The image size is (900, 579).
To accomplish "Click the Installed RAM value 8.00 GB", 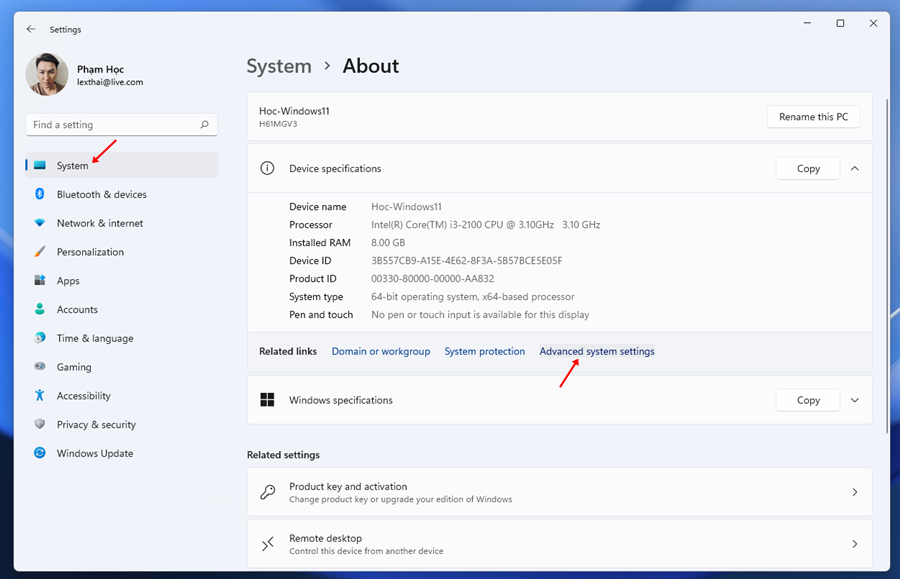I will click(x=388, y=242).
